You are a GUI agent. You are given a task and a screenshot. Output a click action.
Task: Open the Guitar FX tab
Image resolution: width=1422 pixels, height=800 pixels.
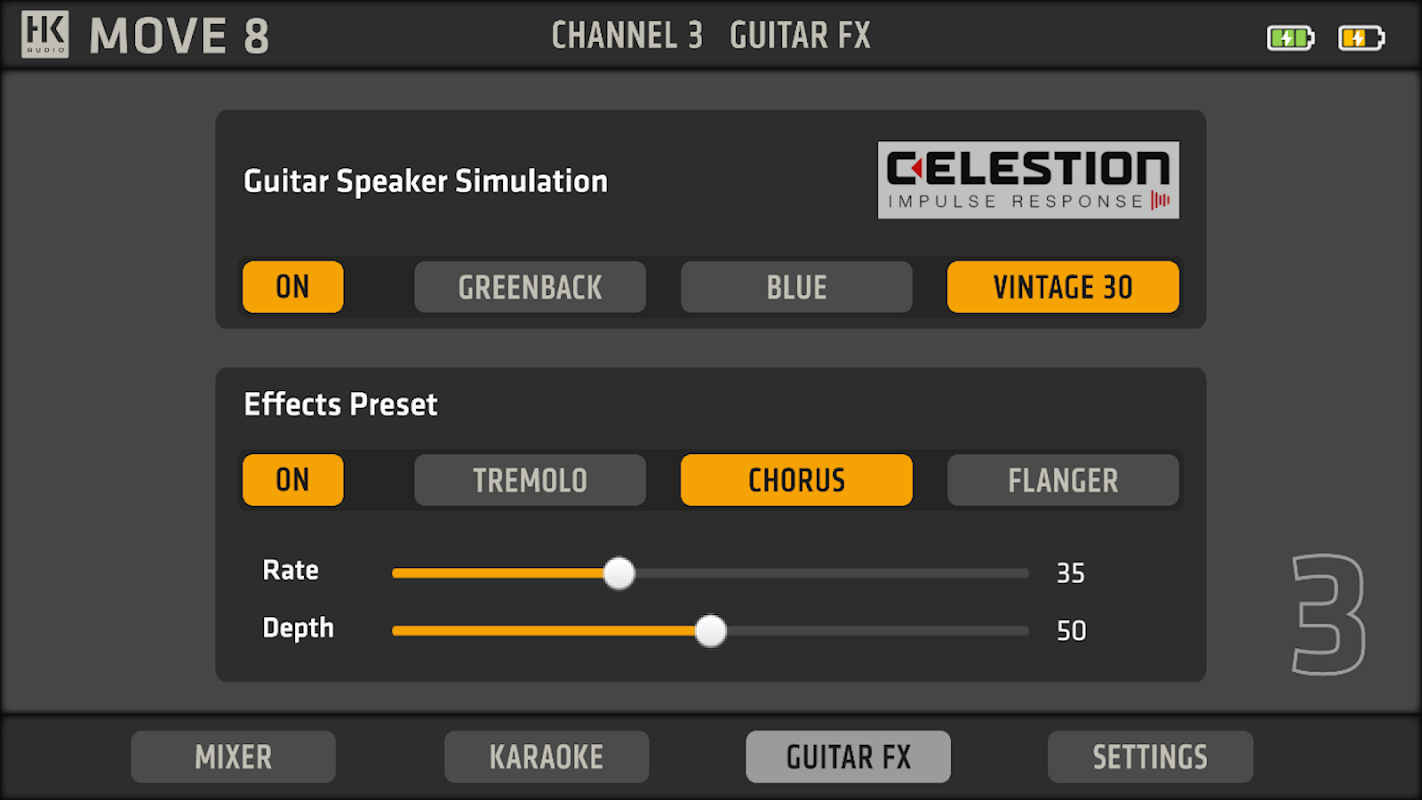[848, 757]
